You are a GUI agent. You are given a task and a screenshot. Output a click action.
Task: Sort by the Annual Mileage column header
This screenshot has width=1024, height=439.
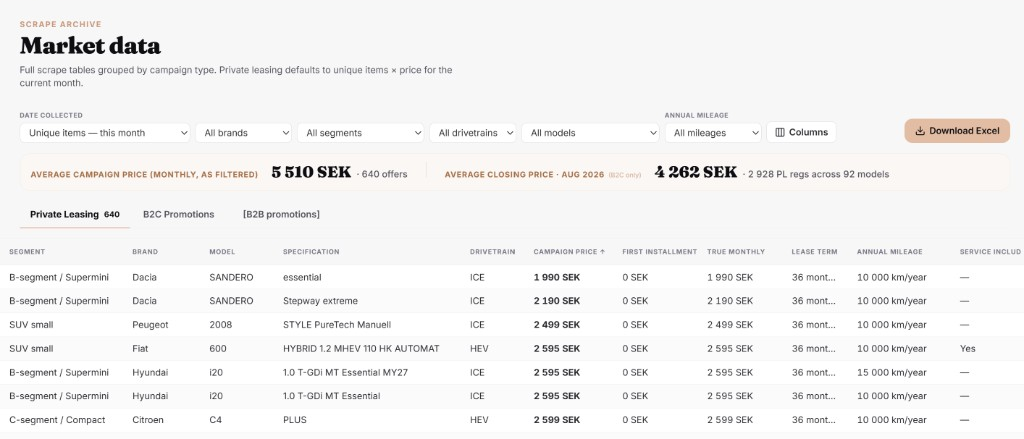point(889,252)
